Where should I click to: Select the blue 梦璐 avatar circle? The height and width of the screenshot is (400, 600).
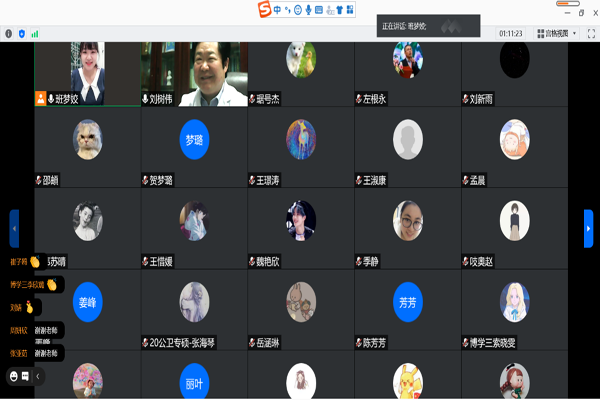pos(194,139)
